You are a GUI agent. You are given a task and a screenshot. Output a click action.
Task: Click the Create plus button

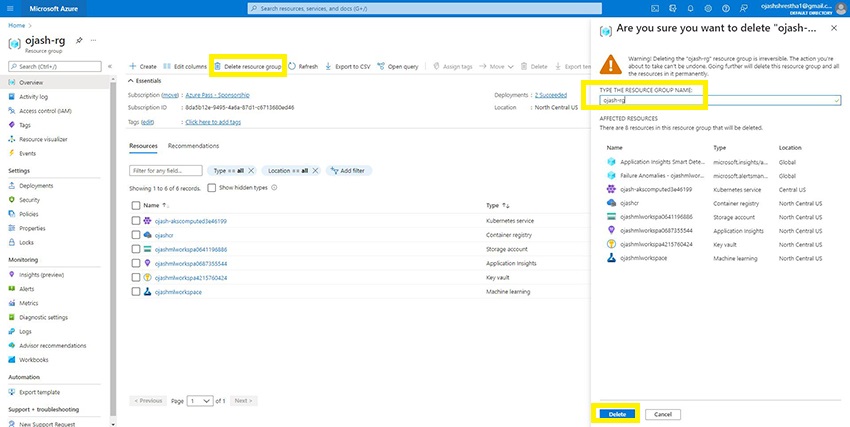pyautogui.click(x=143, y=67)
